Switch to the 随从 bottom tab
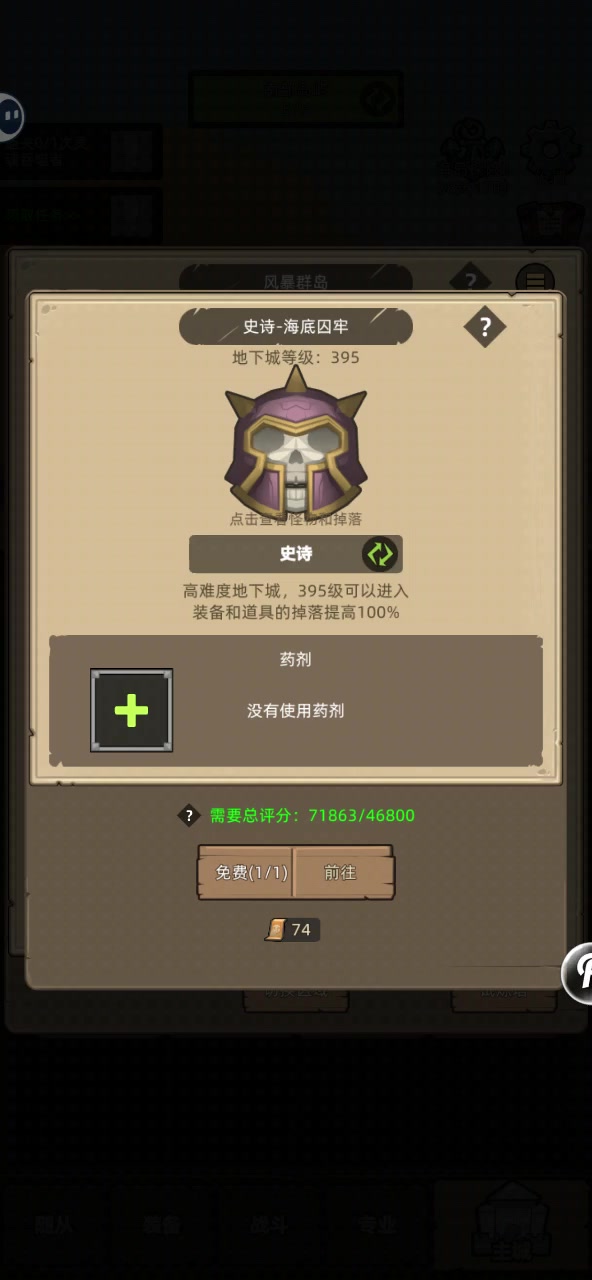This screenshot has height=1280, width=592. point(53,1225)
